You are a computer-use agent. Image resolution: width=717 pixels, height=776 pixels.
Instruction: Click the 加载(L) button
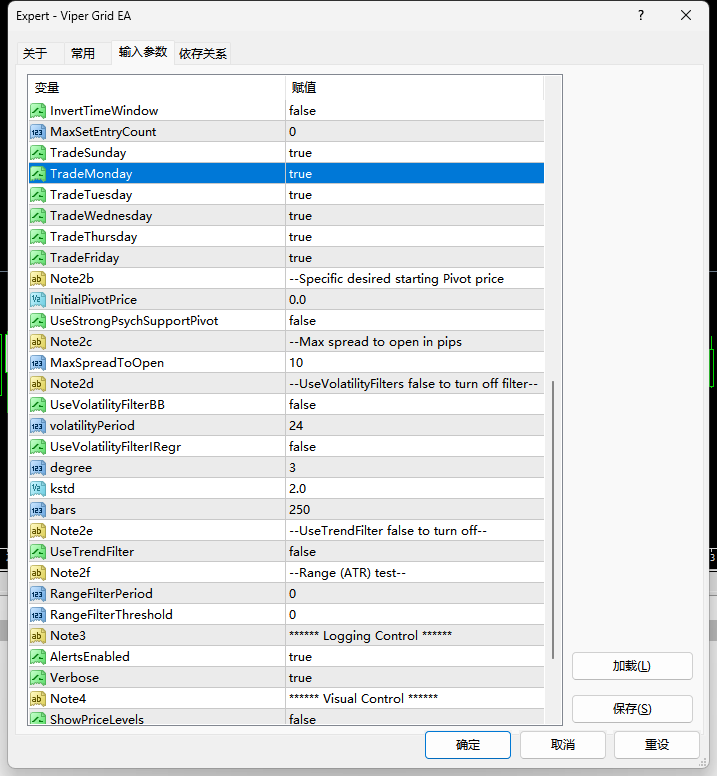632,666
